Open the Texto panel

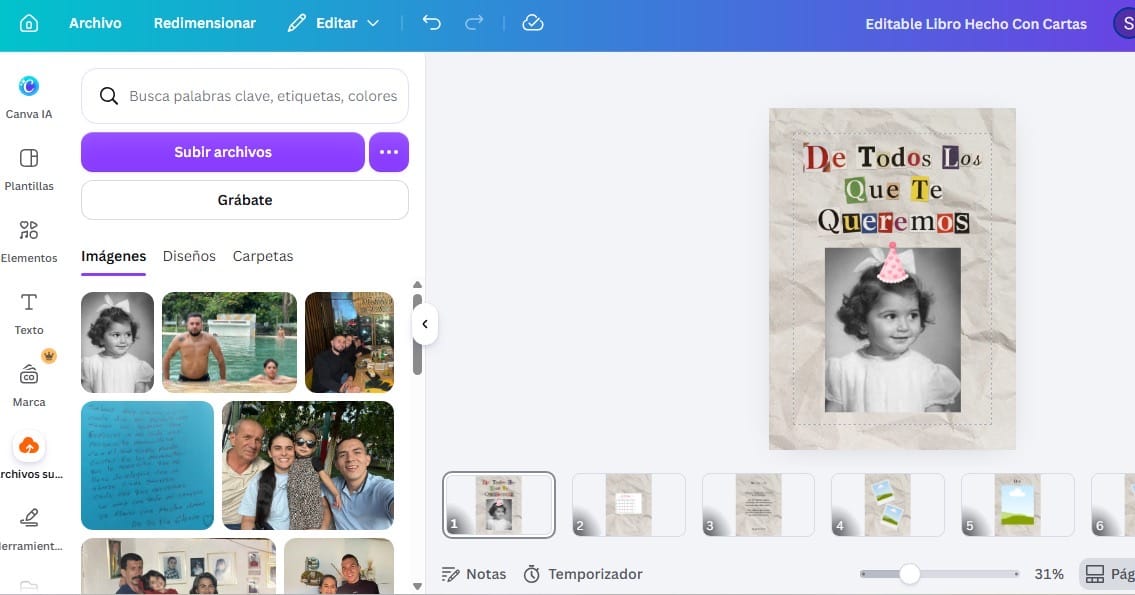click(29, 313)
